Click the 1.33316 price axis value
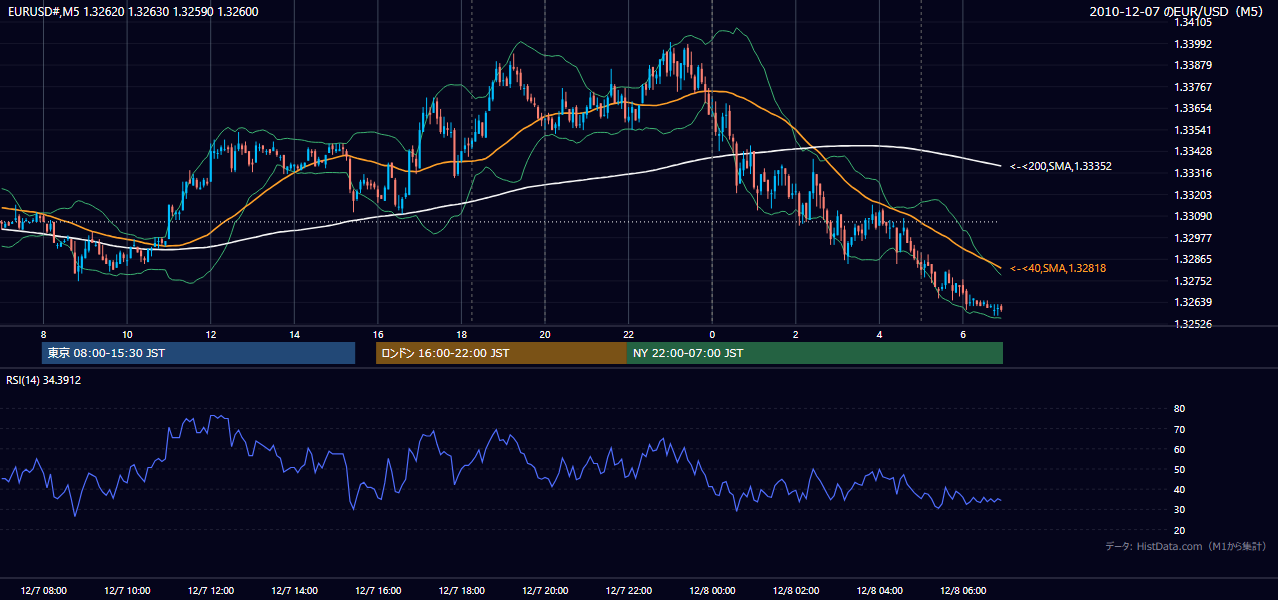1278x600 pixels. pyautogui.click(x=1193, y=173)
